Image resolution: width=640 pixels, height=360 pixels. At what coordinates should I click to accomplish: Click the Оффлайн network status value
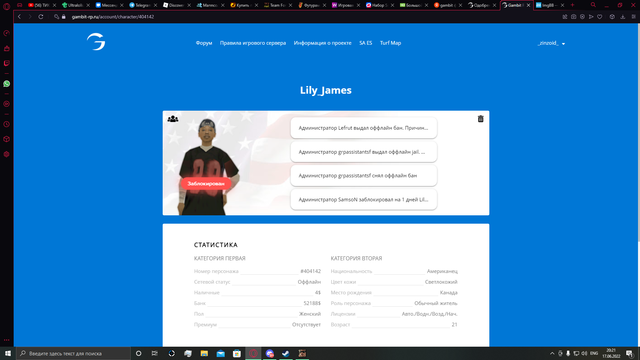[309, 282]
